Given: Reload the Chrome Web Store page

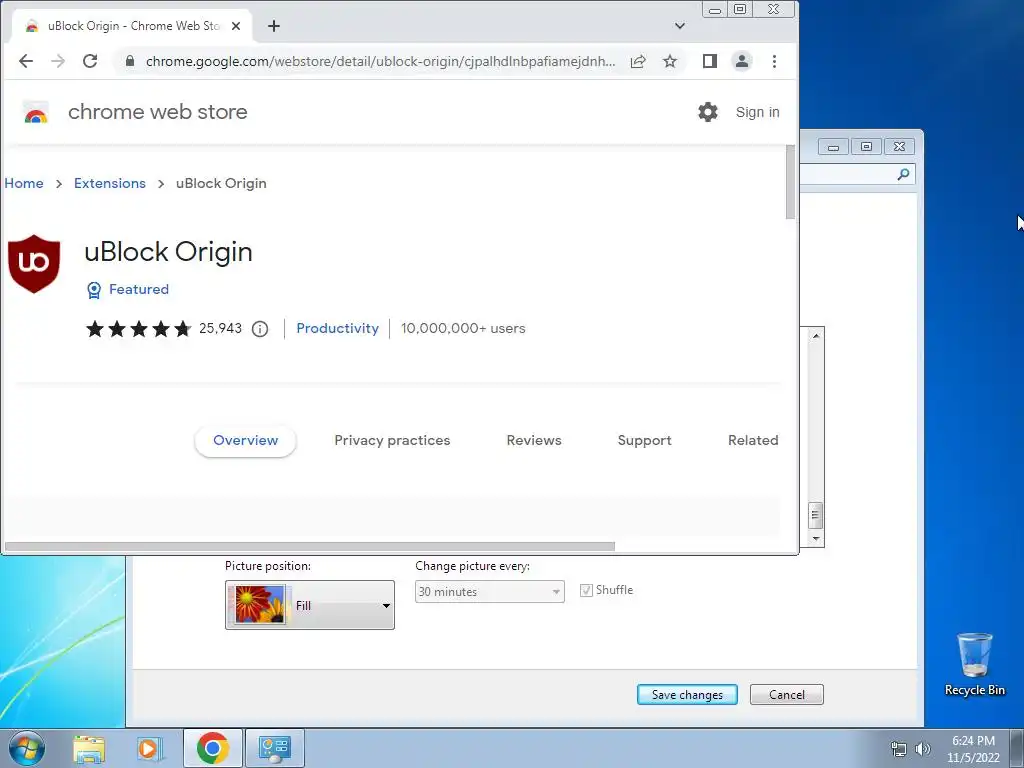Looking at the screenshot, I should (x=90, y=61).
